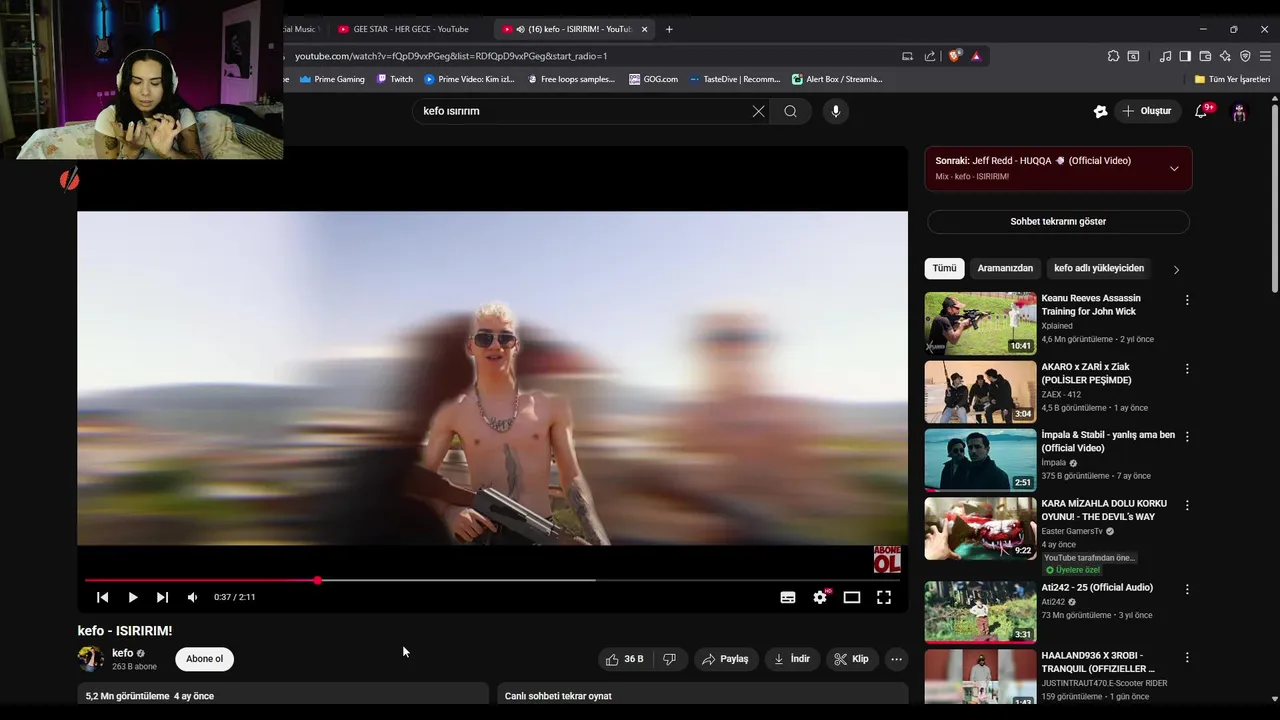Open the player settings gear

click(820, 597)
